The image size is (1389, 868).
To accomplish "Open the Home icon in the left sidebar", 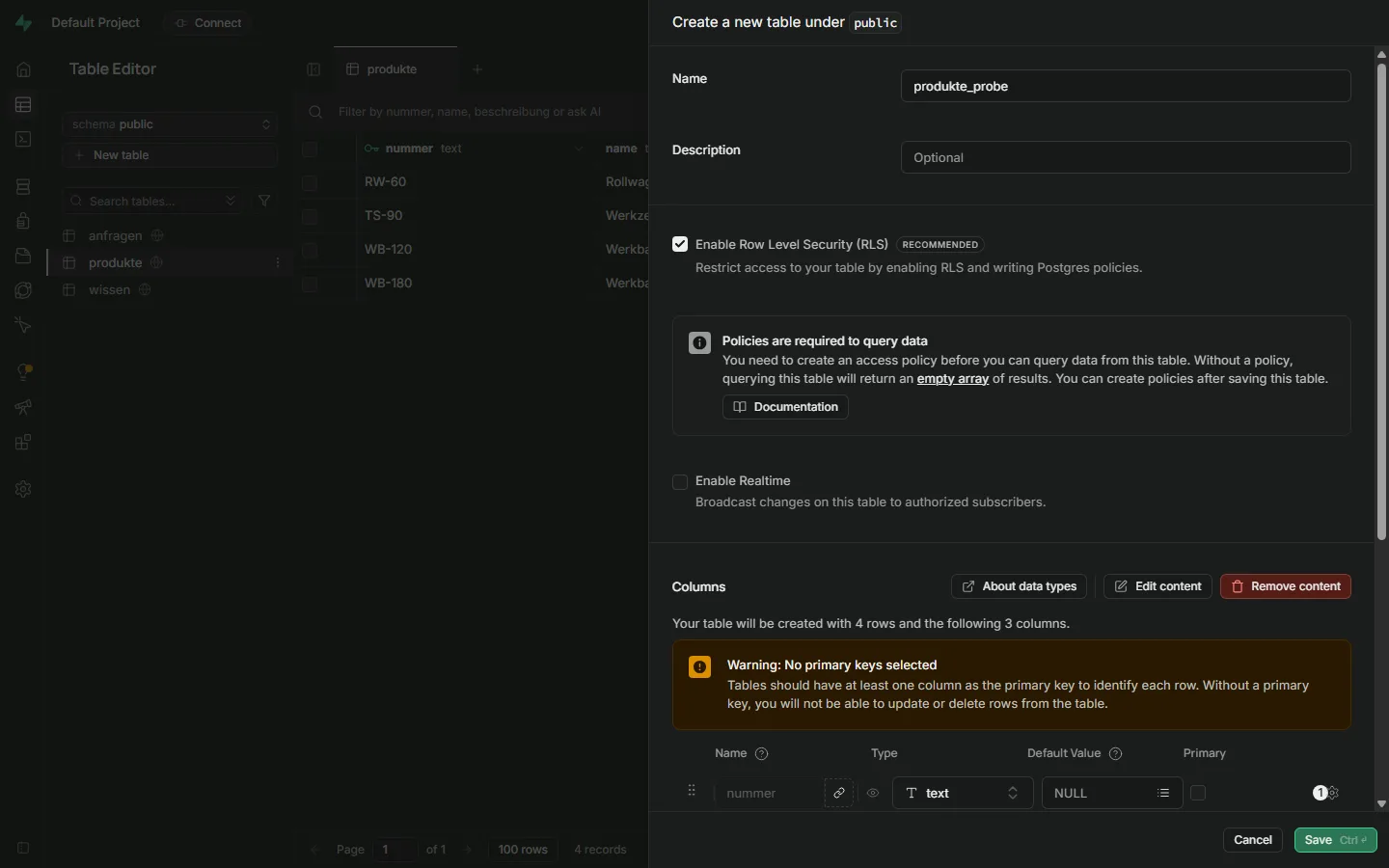I will pos(23,69).
